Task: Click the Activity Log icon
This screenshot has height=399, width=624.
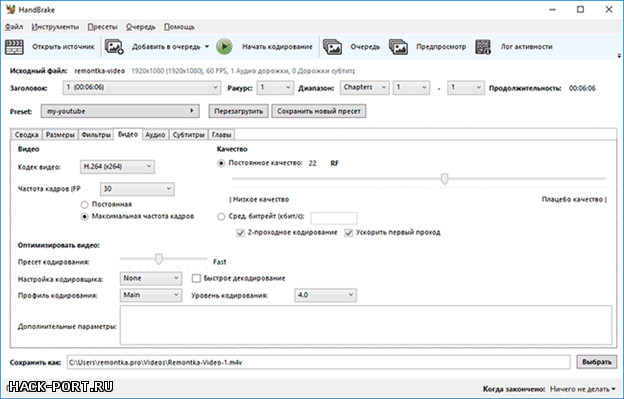Action: tap(483, 47)
